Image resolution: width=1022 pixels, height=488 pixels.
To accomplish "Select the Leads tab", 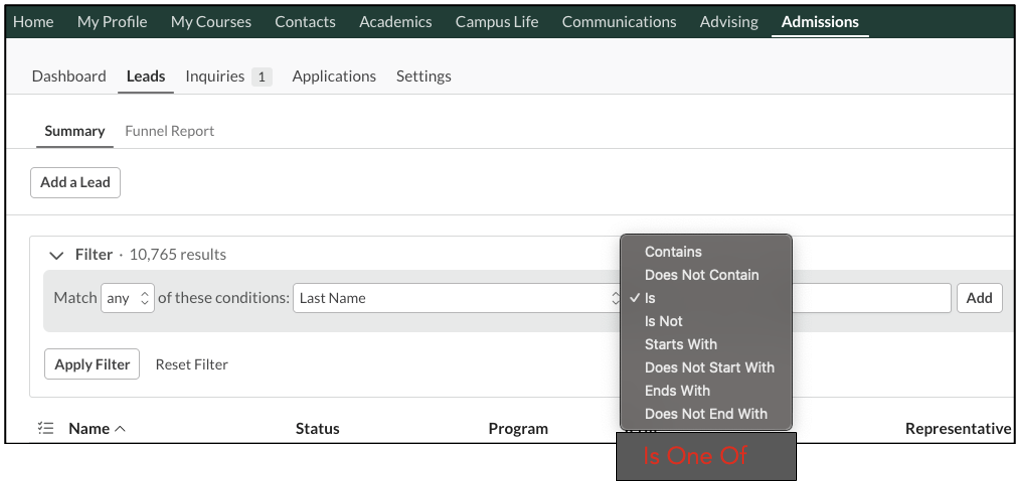I will 145,76.
